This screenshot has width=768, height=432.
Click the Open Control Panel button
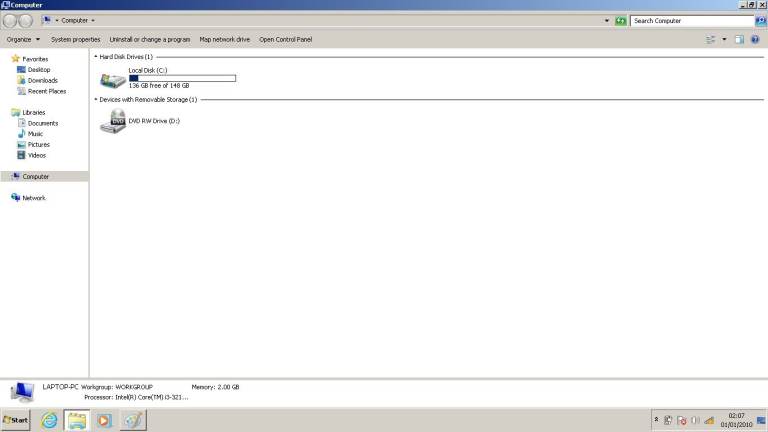286,39
